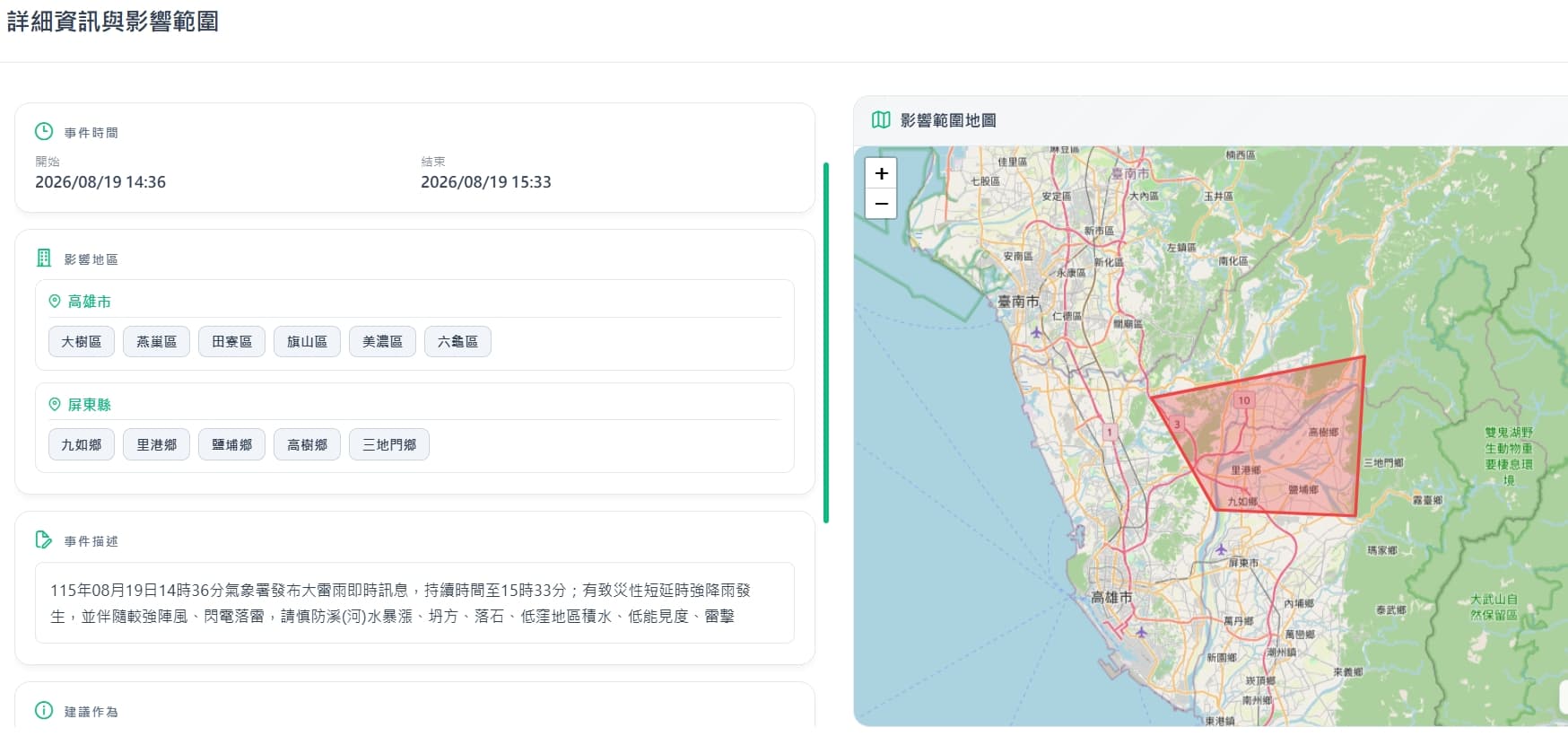The width and height of the screenshot is (1568, 745).
Task: Zoom out on the map
Action: point(881,204)
